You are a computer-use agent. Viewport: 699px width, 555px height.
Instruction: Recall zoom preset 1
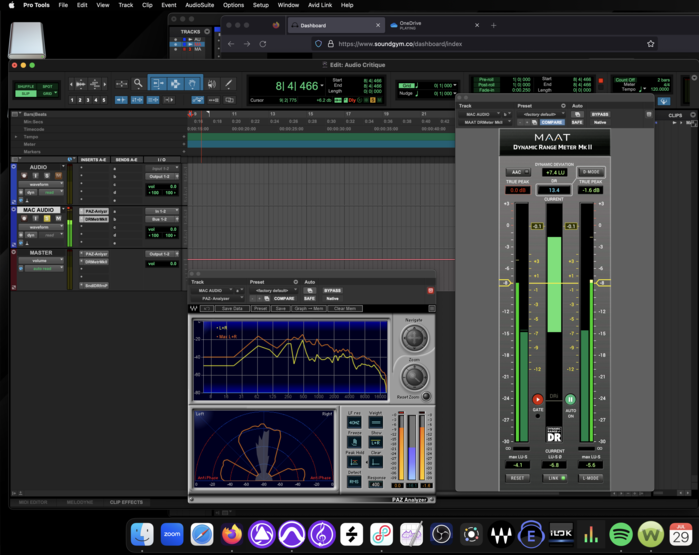coord(72,100)
